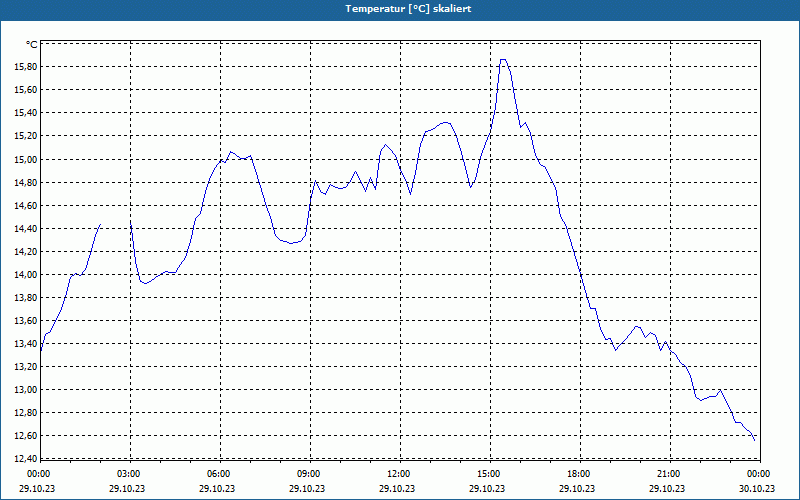The height and width of the screenshot is (500, 800).
Task: Click the 29.10.23 date under 03:00
Action: [127, 488]
